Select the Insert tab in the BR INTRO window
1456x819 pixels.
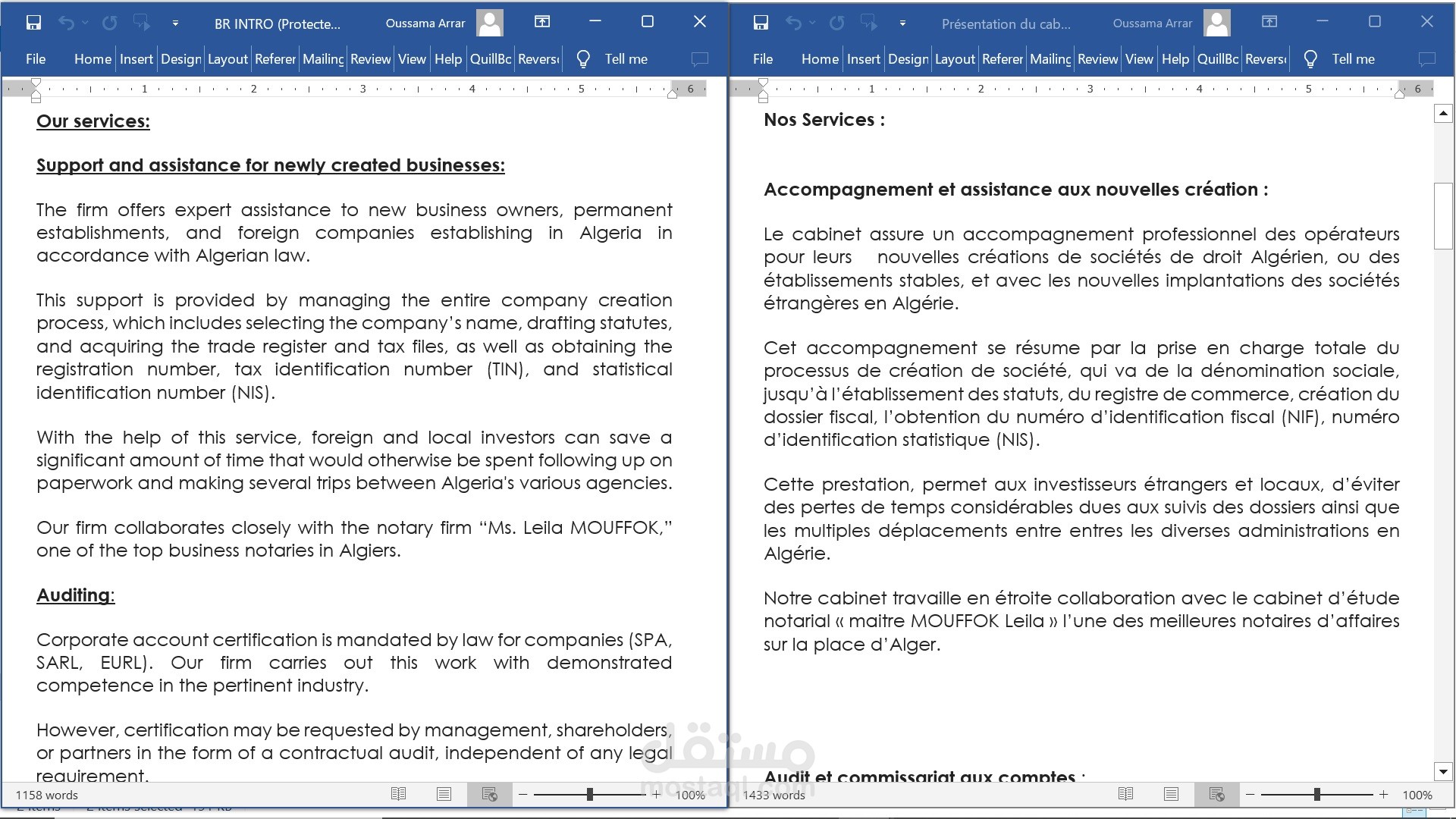tap(136, 59)
